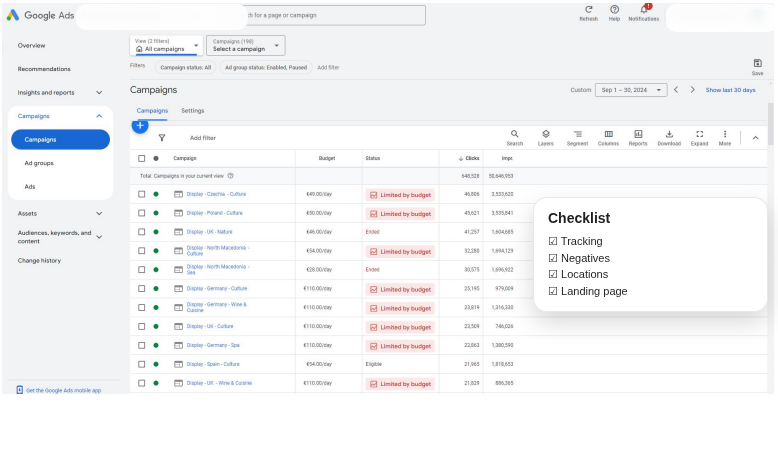Click the mobile app phone icon
The height and width of the screenshot is (458, 778).
[x=19, y=390]
